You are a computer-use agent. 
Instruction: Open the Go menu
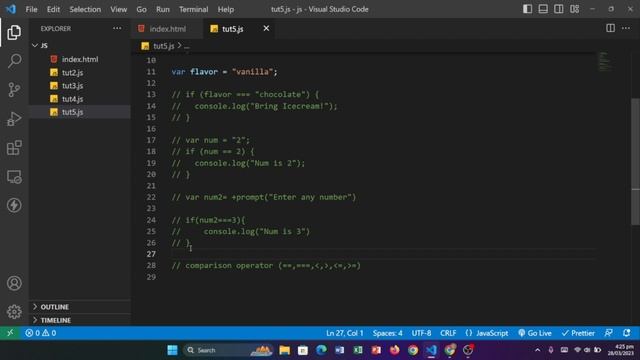[x=141, y=9]
